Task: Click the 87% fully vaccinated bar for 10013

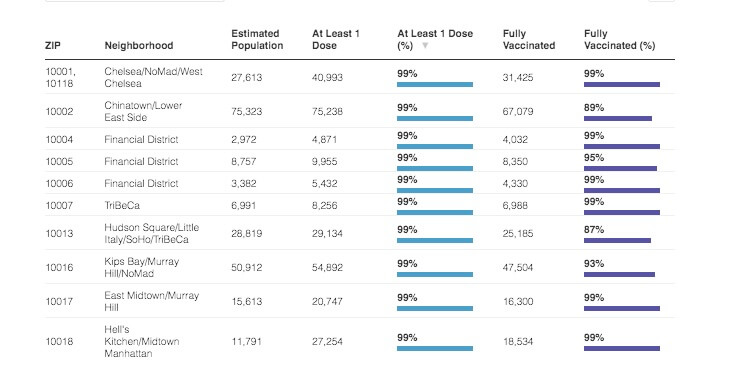Action: 617,241
